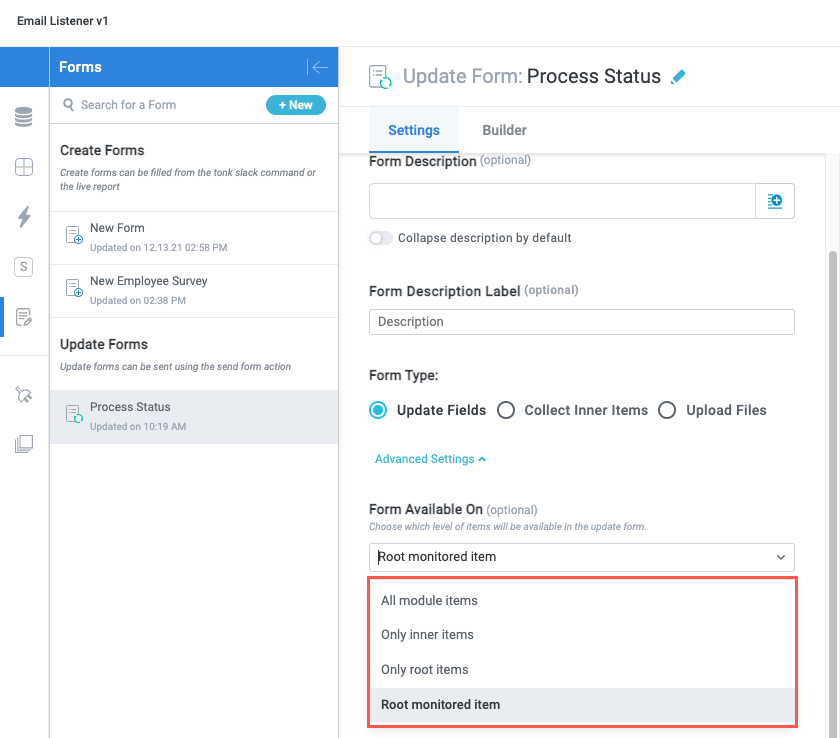Choose the Upload Files form type

[x=667, y=410]
